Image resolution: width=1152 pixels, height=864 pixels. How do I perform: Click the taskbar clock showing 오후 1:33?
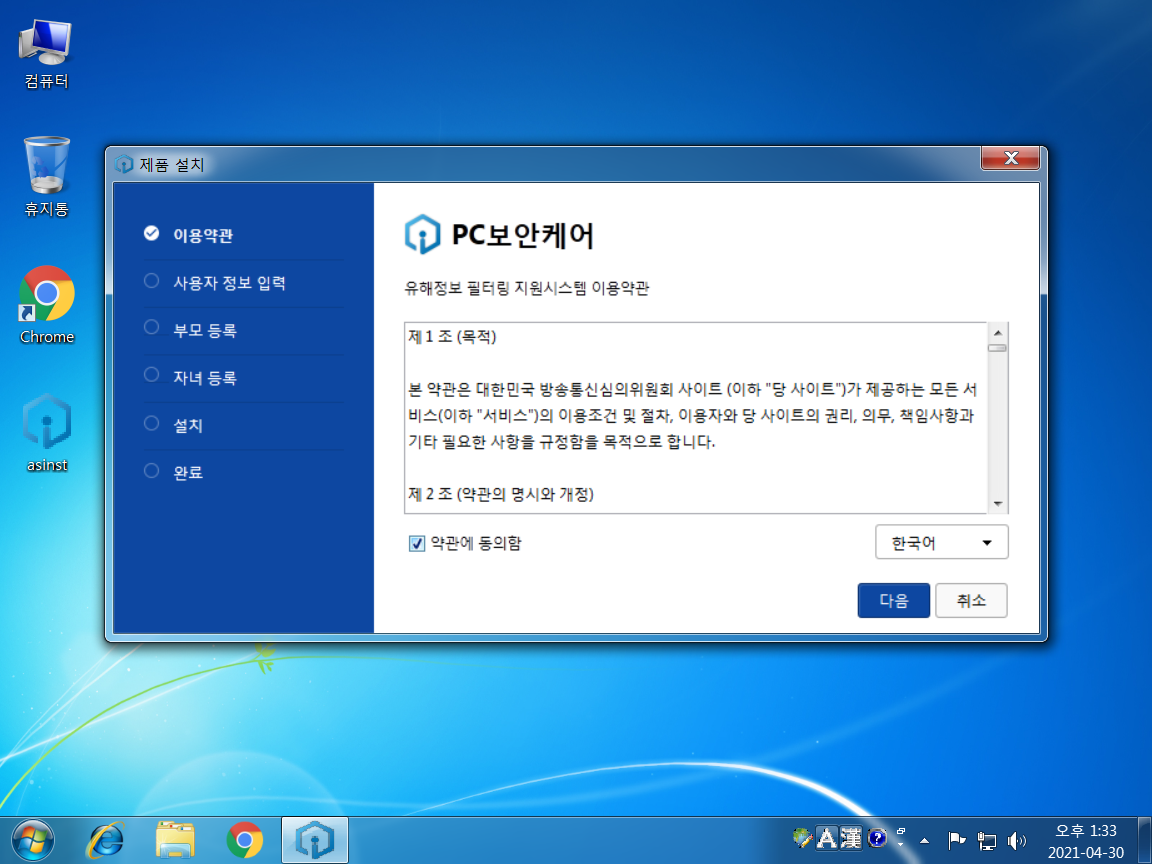[1085, 831]
